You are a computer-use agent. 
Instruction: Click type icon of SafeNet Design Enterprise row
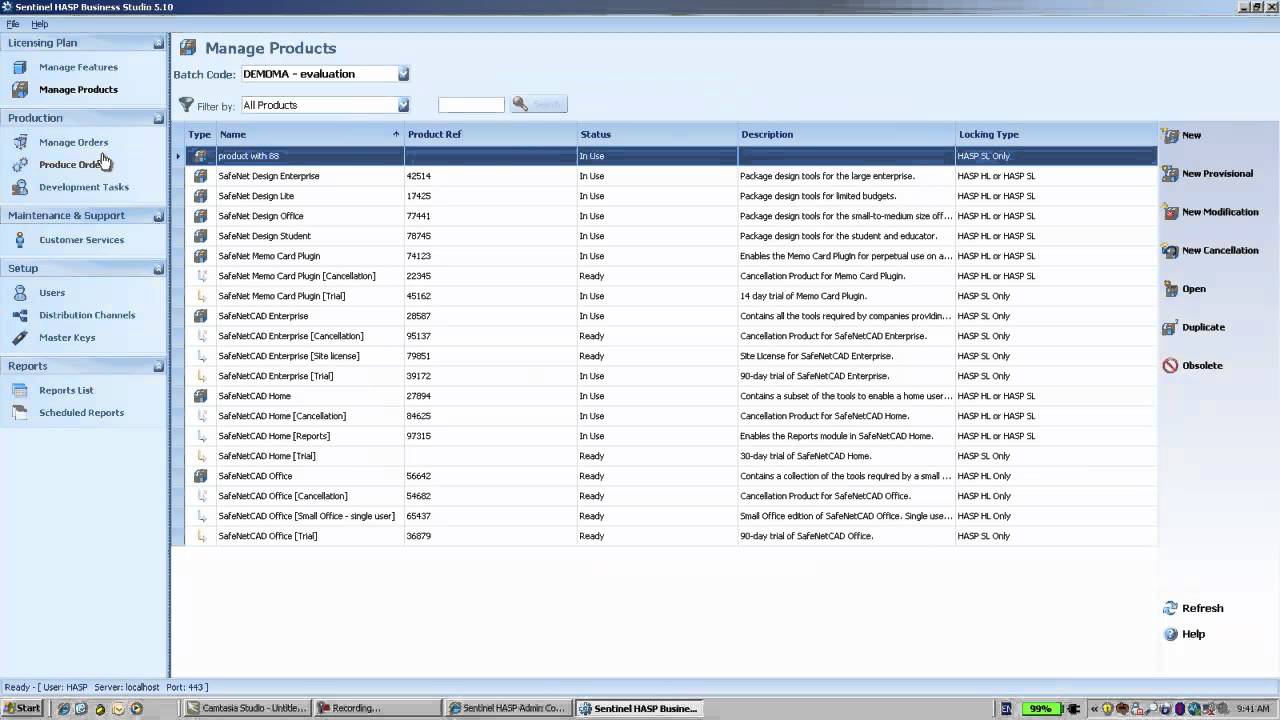click(200, 176)
